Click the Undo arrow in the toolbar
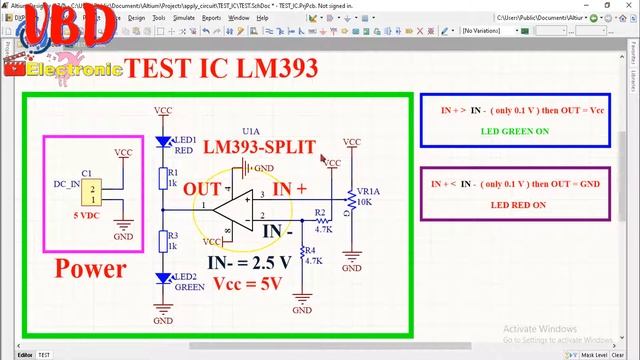Screen dimensions: 640x360 coord(206,31)
